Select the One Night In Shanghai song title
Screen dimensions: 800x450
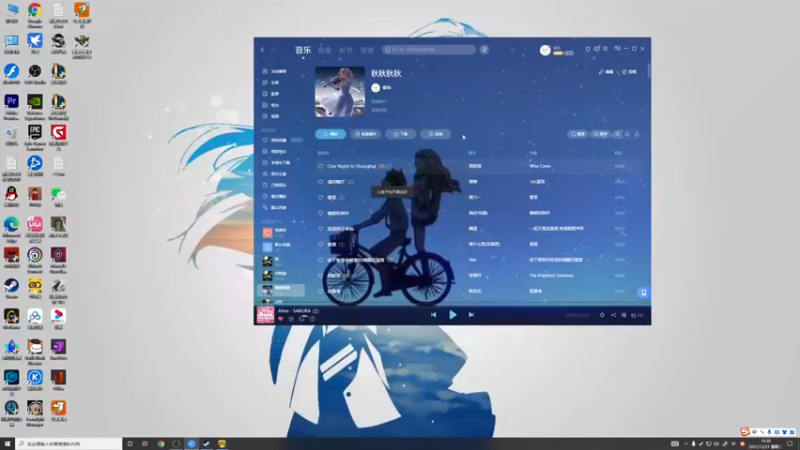pos(352,166)
